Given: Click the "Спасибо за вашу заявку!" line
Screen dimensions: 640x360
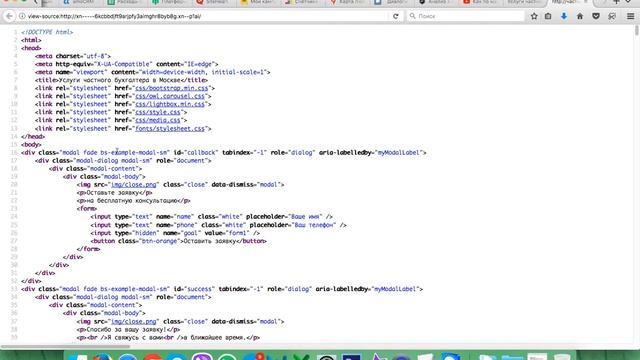Looking at the screenshot, I should tap(128, 329).
